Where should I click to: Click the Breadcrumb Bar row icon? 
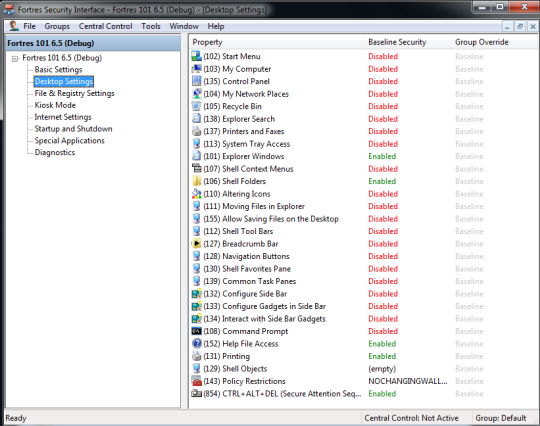pyautogui.click(x=196, y=243)
